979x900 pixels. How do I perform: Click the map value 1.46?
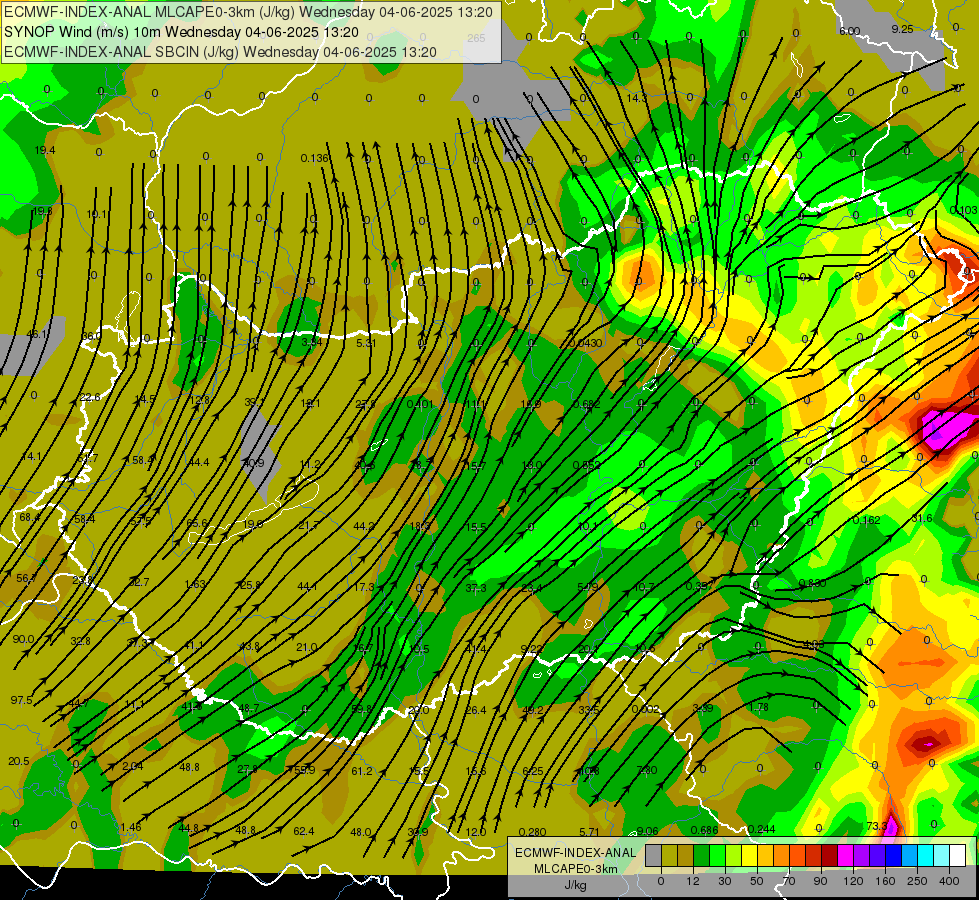[131, 827]
